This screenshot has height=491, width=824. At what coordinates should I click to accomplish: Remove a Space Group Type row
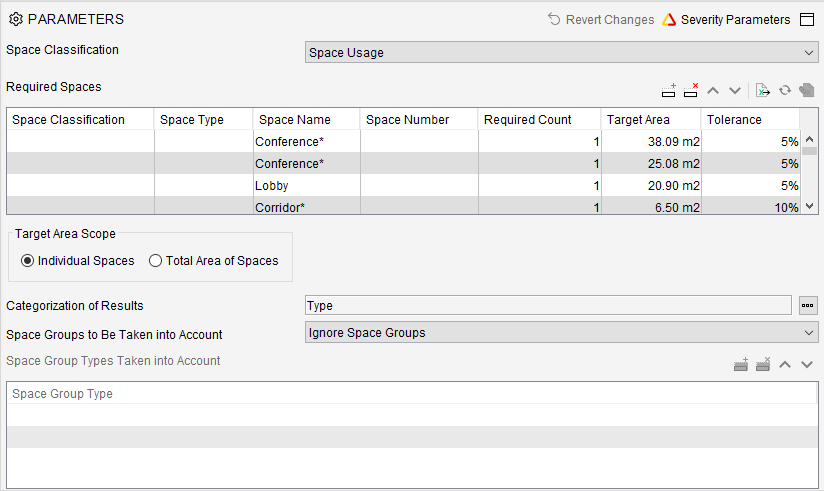click(x=763, y=364)
